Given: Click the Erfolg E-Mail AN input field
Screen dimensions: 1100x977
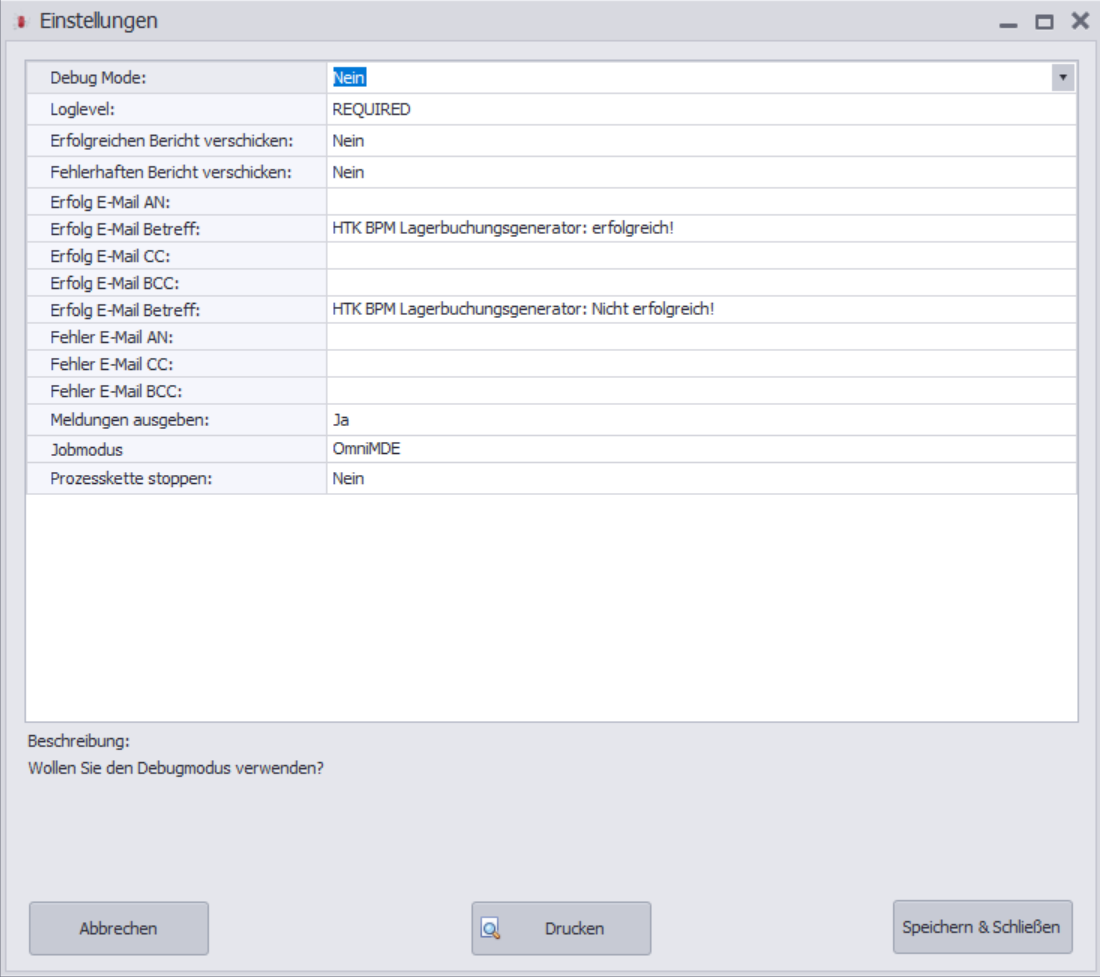Looking at the screenshot, I should click(702, 202).
